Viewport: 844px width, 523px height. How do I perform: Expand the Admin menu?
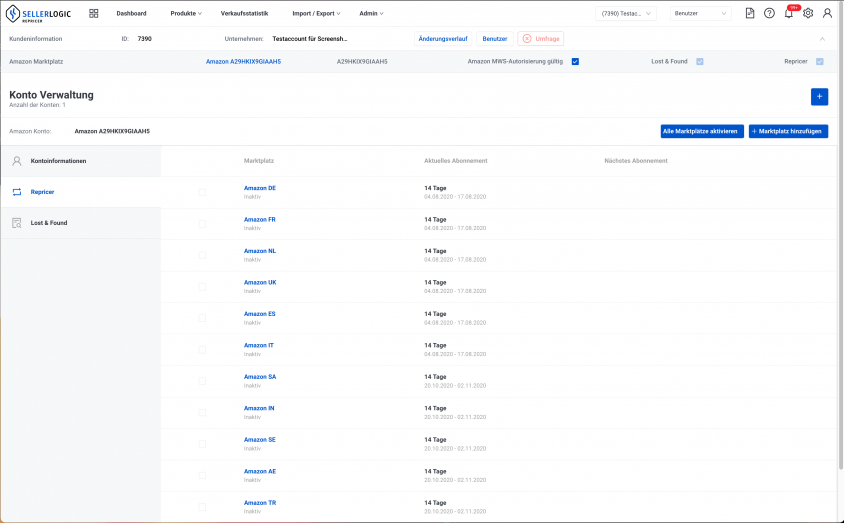pyautogui.click(x=371, y=13)
